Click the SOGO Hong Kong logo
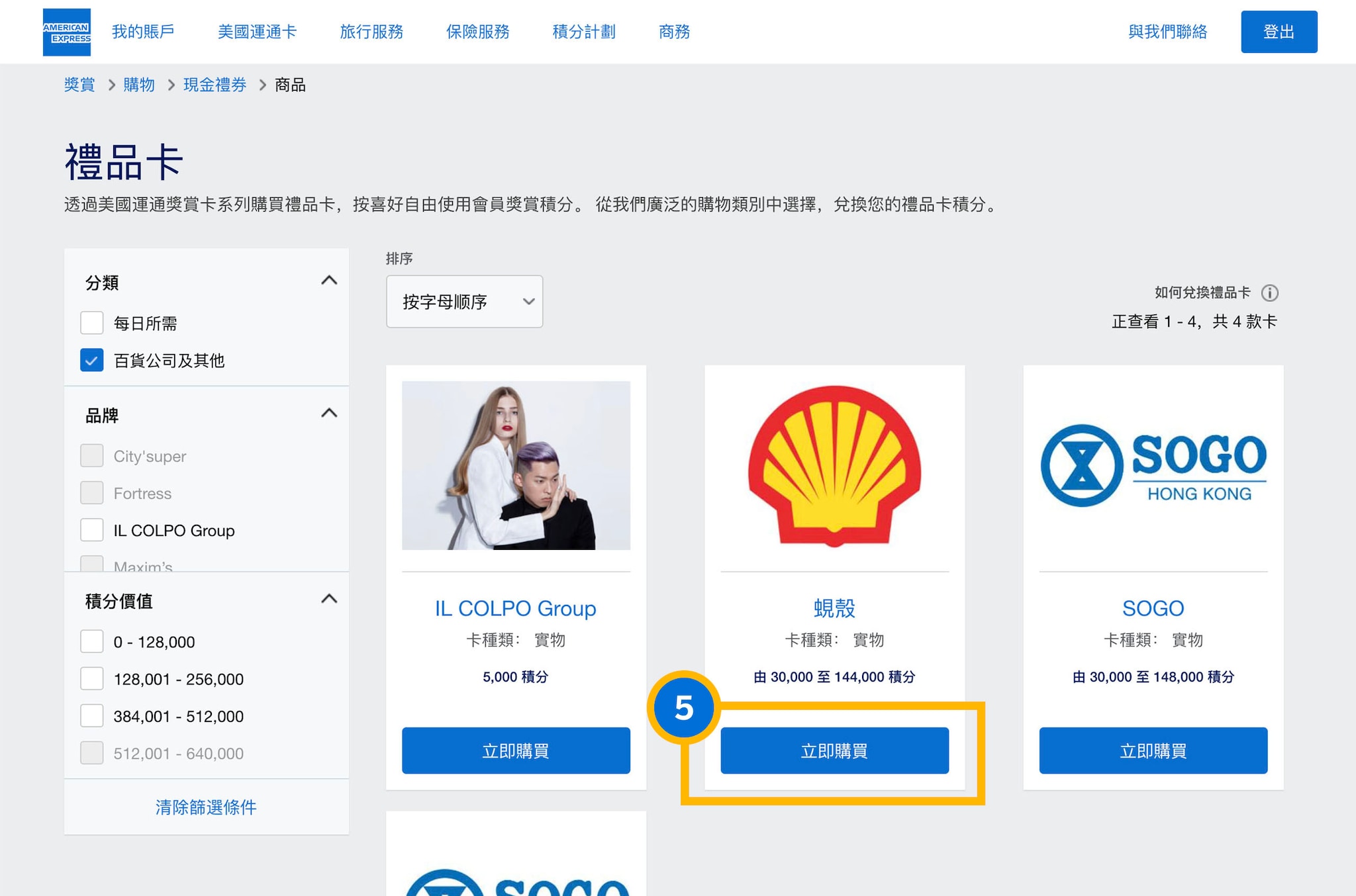Viewport: 1356px width, 896px height. point(1153,466)
